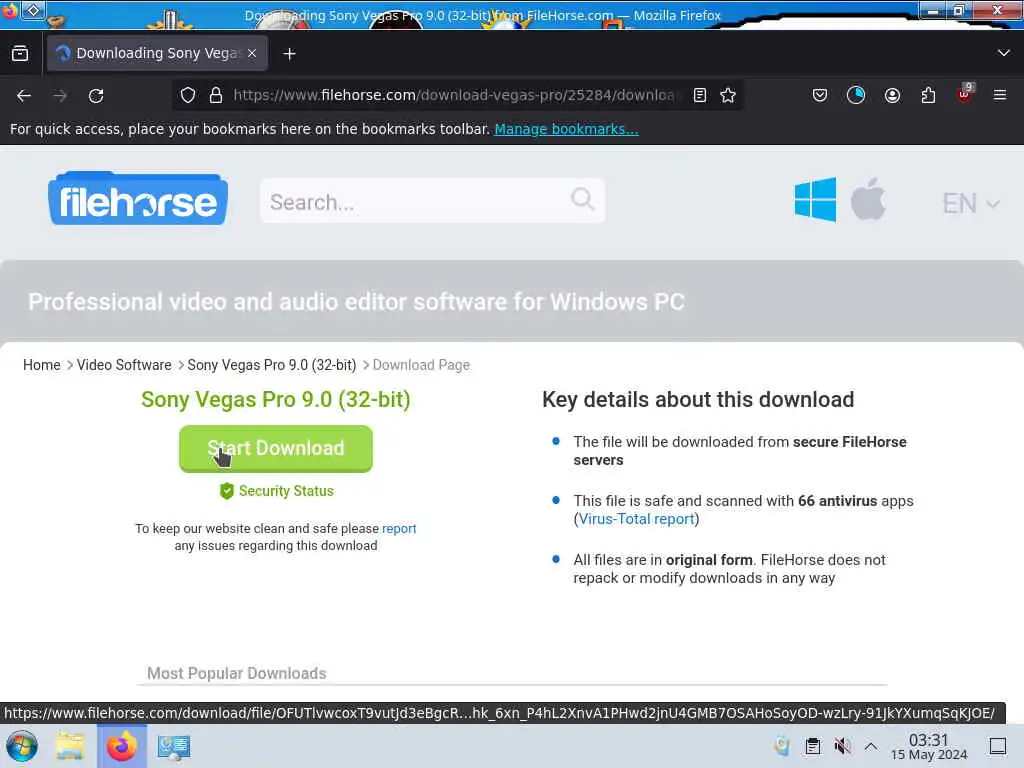Open the Firefox hamburger menu
The image size is (1024, 768).
[999, 95]
